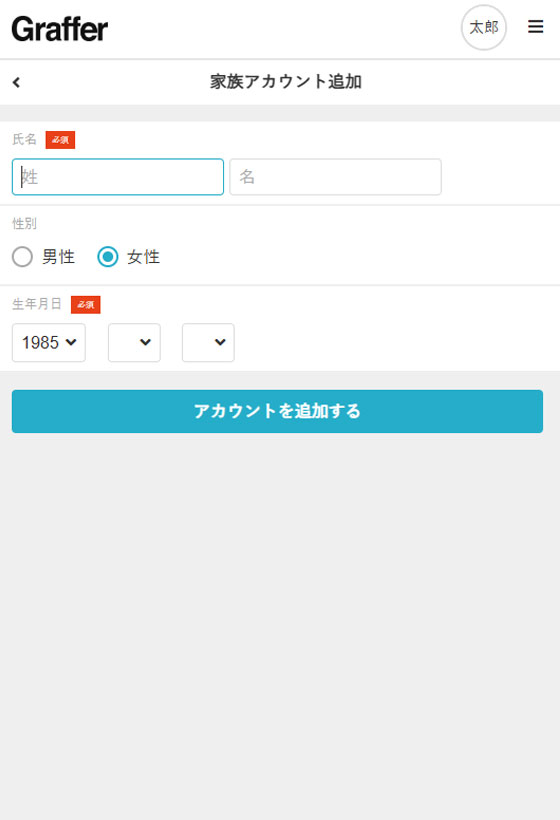Click the 性別 section label
560x820 pixels.
click(x=25, y=224)
